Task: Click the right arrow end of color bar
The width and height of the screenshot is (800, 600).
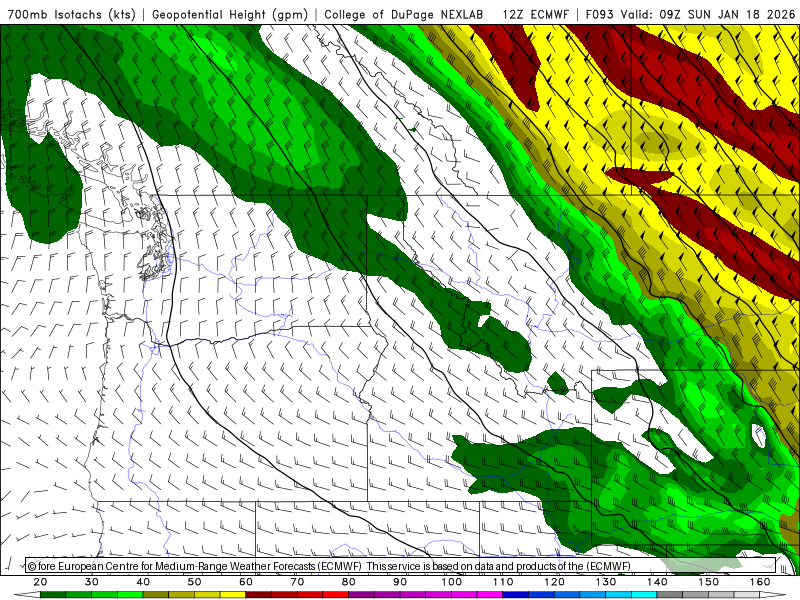Action: [x=773, y=595]
